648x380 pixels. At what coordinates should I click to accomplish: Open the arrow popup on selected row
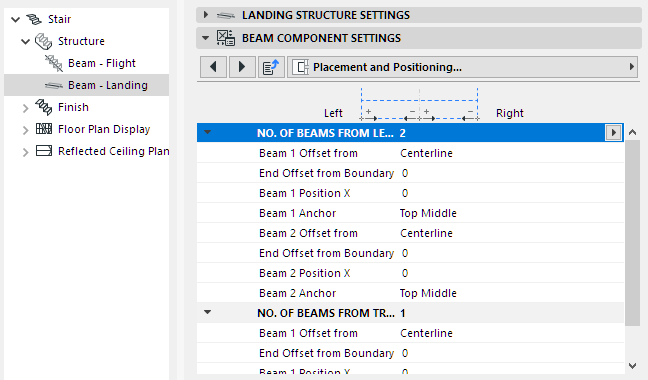pyautogui.click(x=614, y=133)
